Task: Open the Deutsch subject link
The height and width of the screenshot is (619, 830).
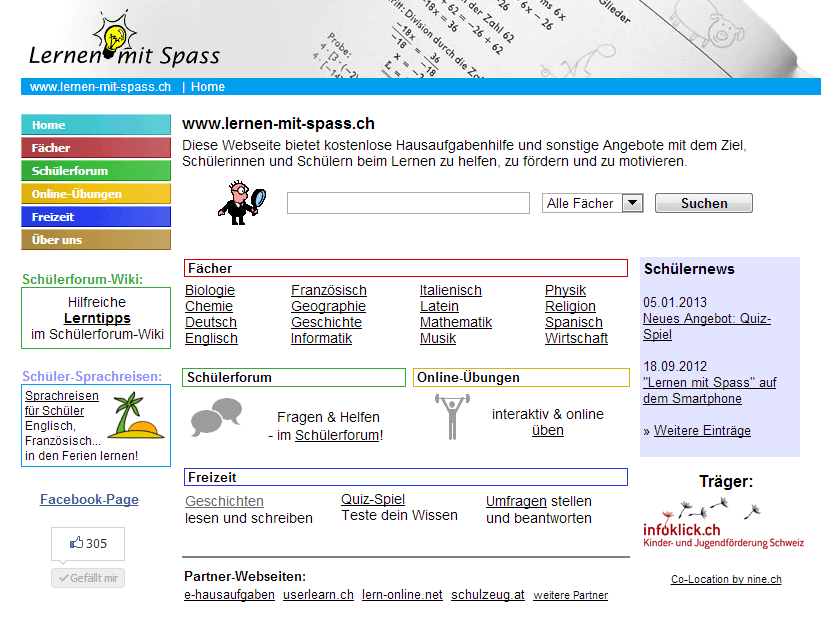Action: click(211, 322)
